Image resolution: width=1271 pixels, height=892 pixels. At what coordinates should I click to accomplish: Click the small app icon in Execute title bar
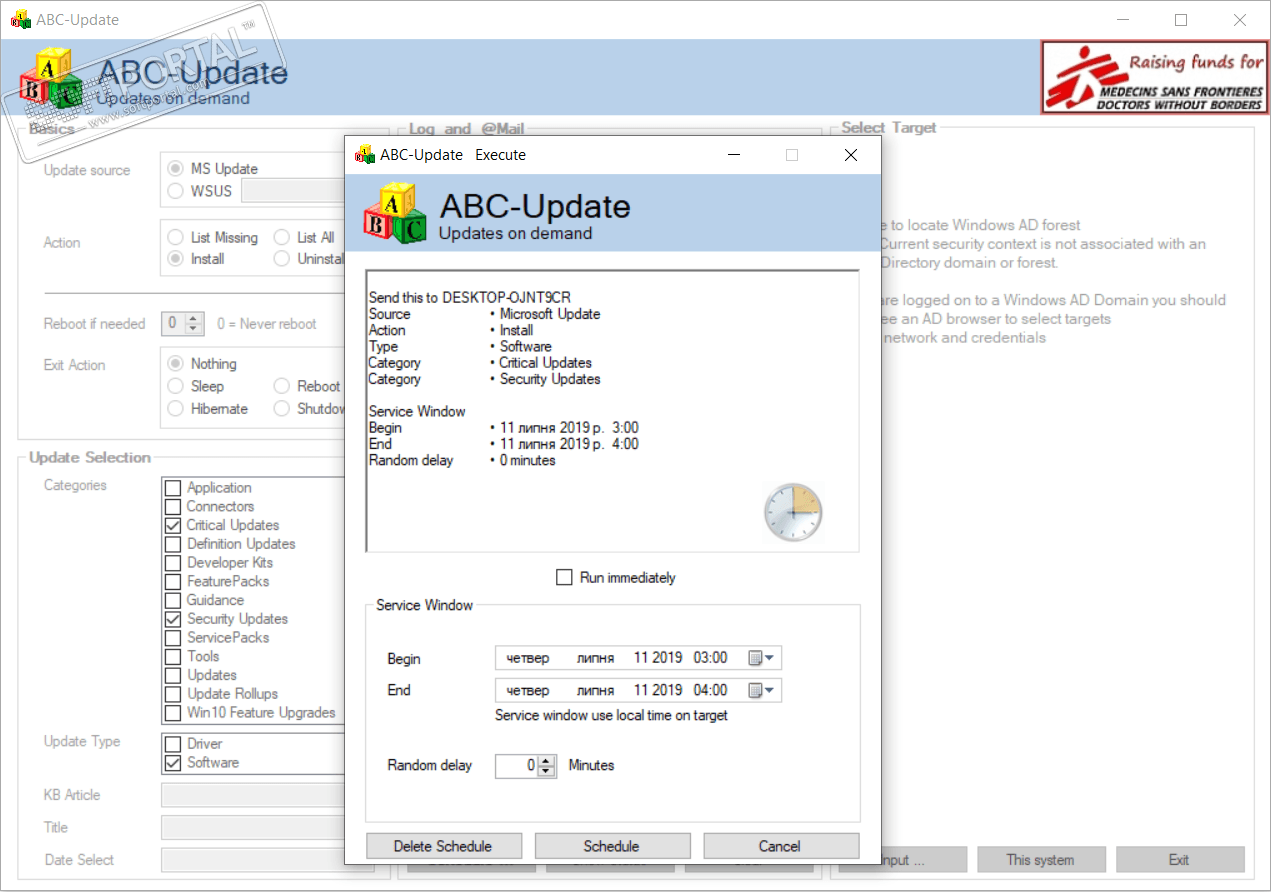click(365, 155)
